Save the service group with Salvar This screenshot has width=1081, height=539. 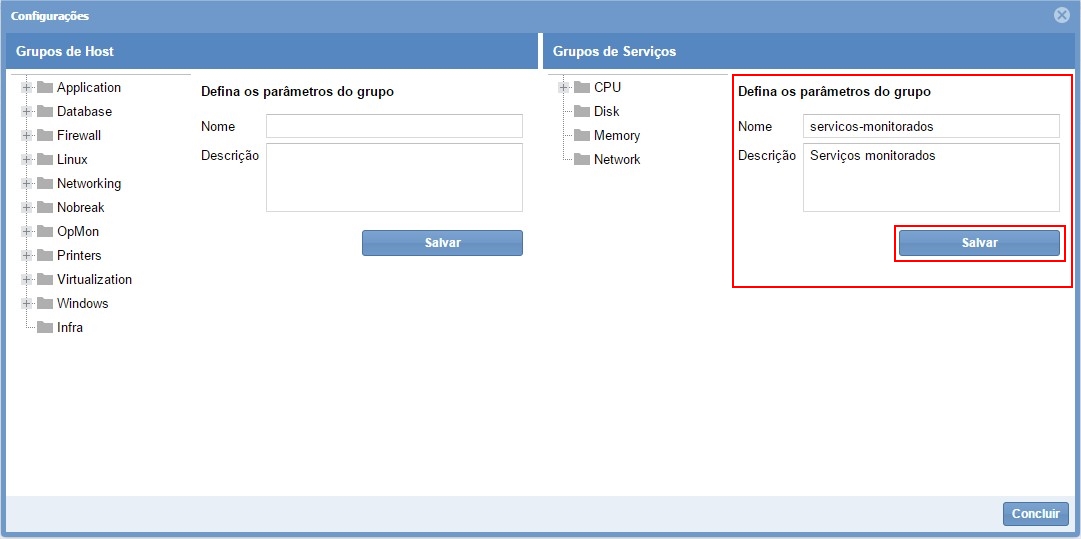click(979, 243)
